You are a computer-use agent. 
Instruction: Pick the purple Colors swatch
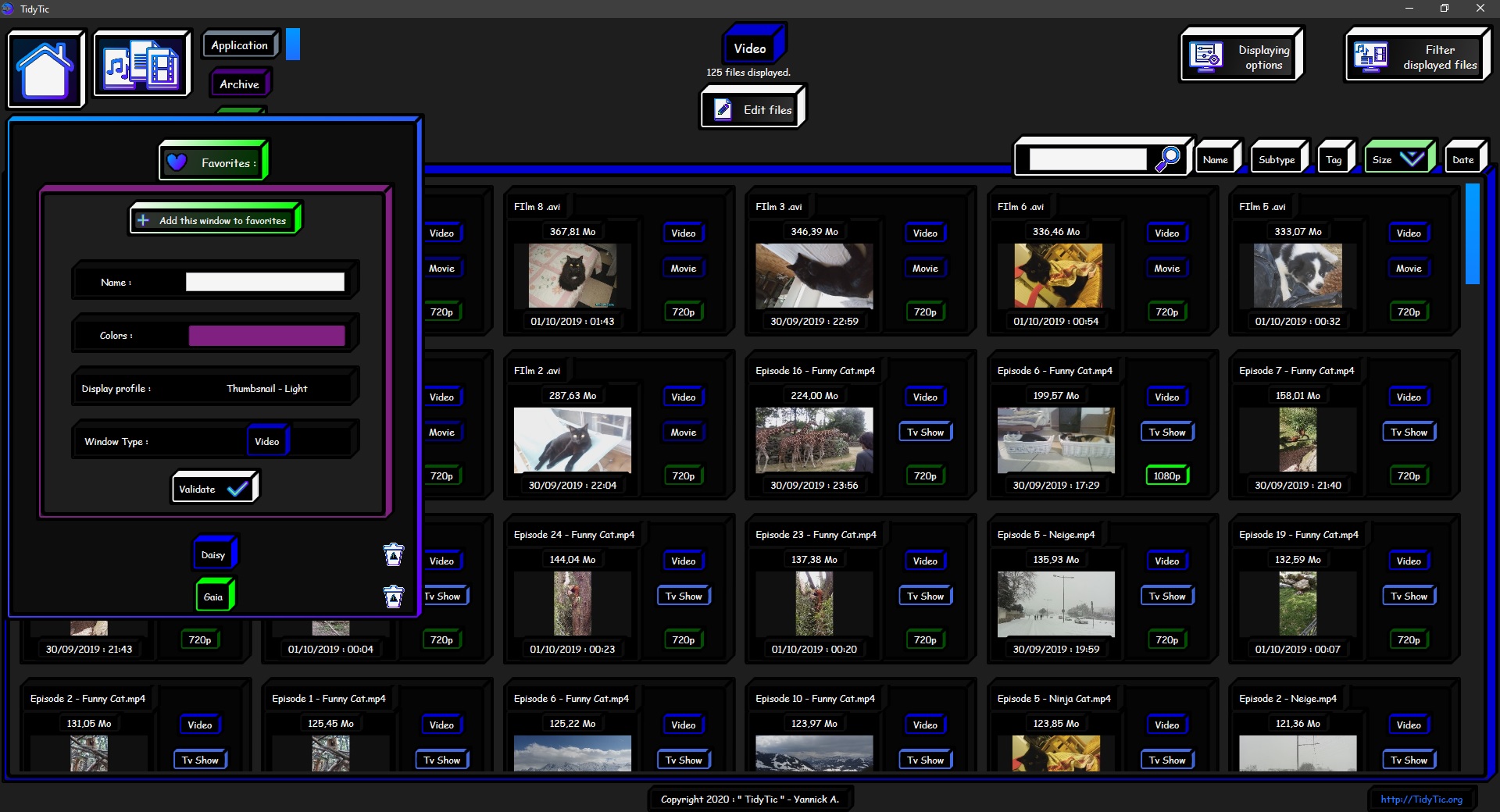(x=266, y=336)
